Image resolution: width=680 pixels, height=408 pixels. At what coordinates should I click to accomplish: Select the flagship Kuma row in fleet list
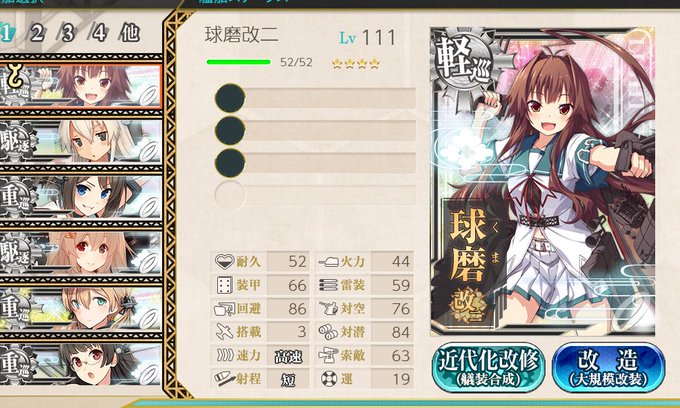click(x=81, y=85)
